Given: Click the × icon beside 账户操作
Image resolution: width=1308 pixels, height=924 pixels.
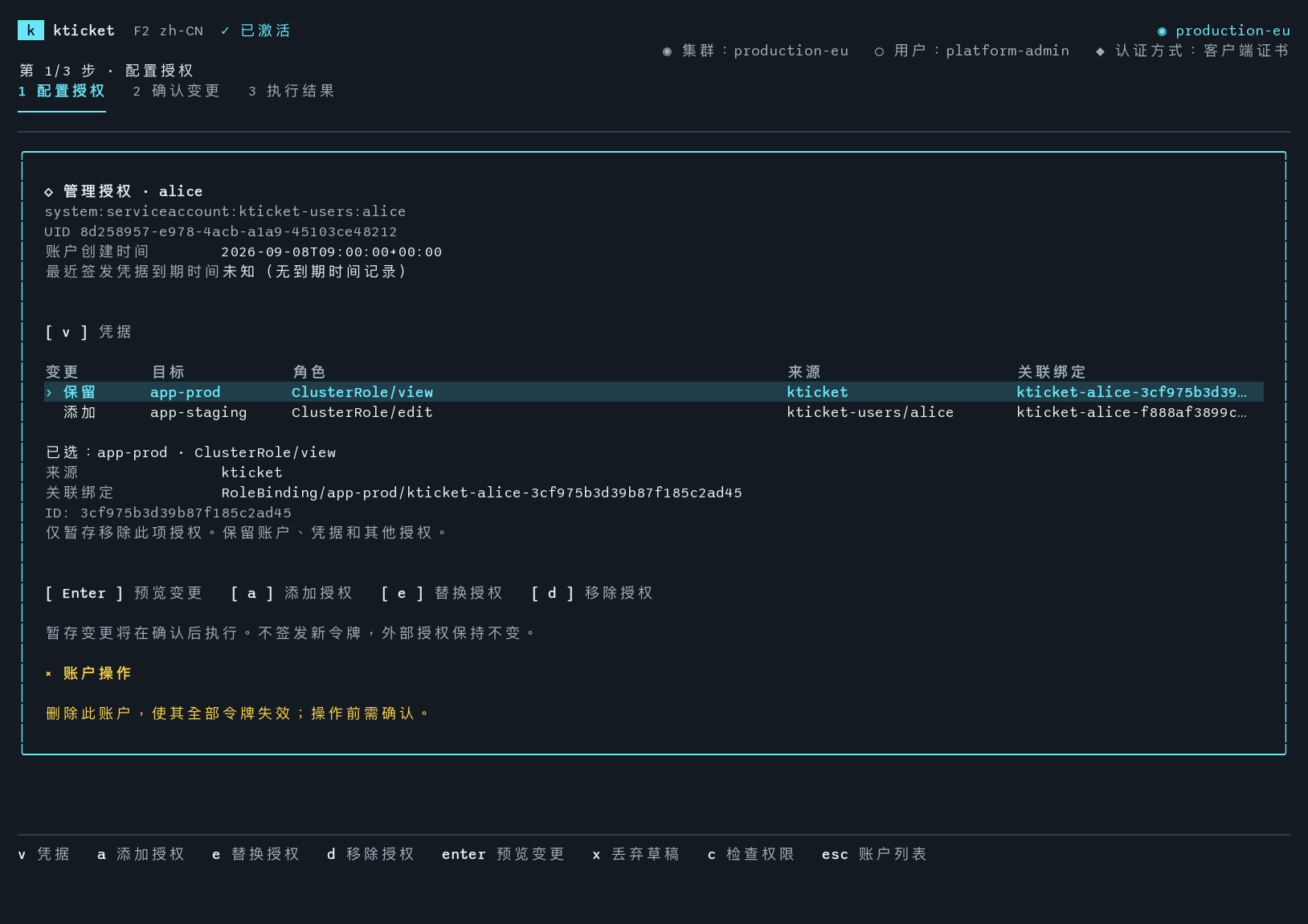Looking at the screenshot, I should (x=49, y=673).
